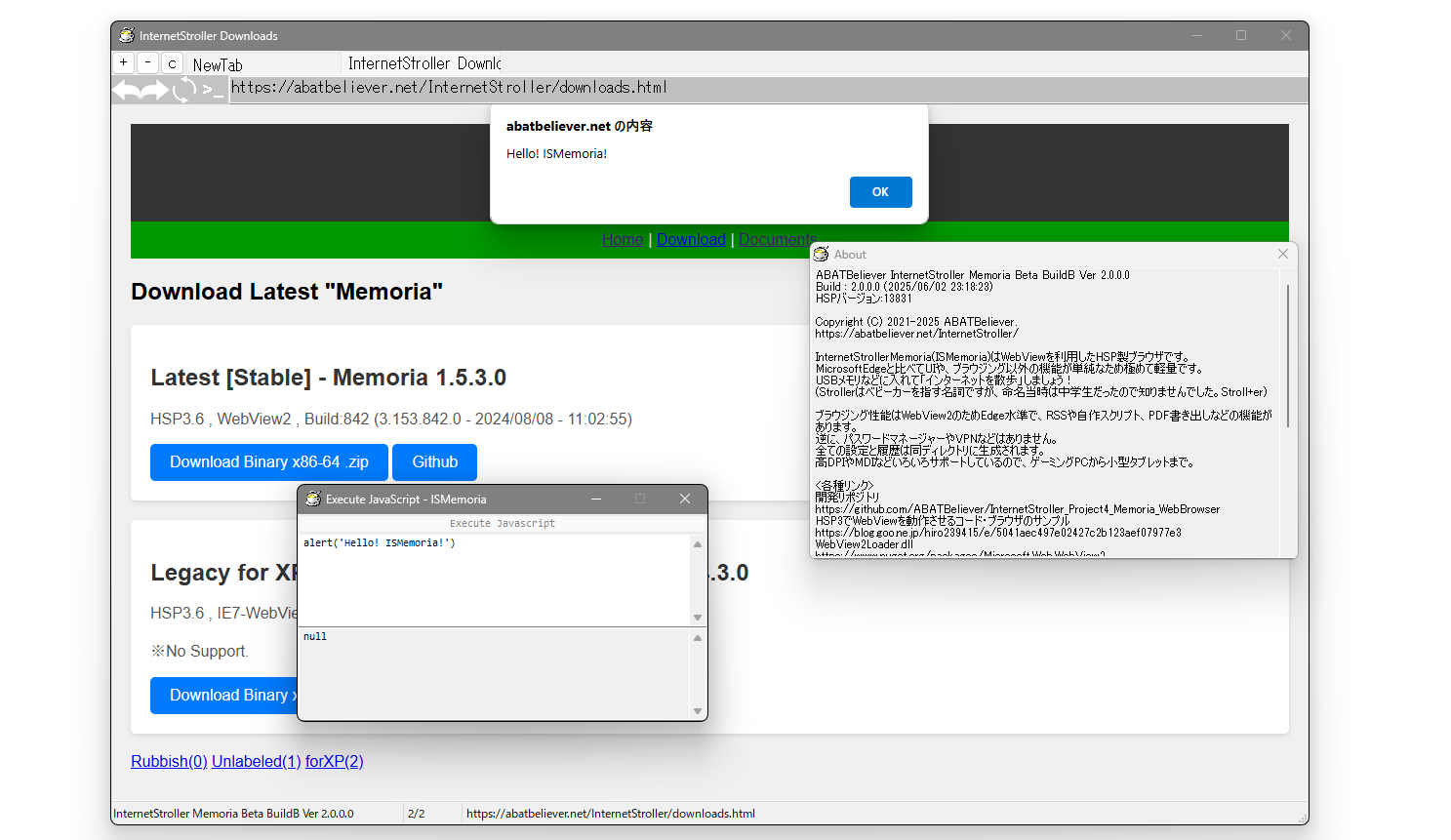Image resolution: width=1451 pixels, height=840 pixels.
Task: Click the About window app icon
Action: (821, 254)
